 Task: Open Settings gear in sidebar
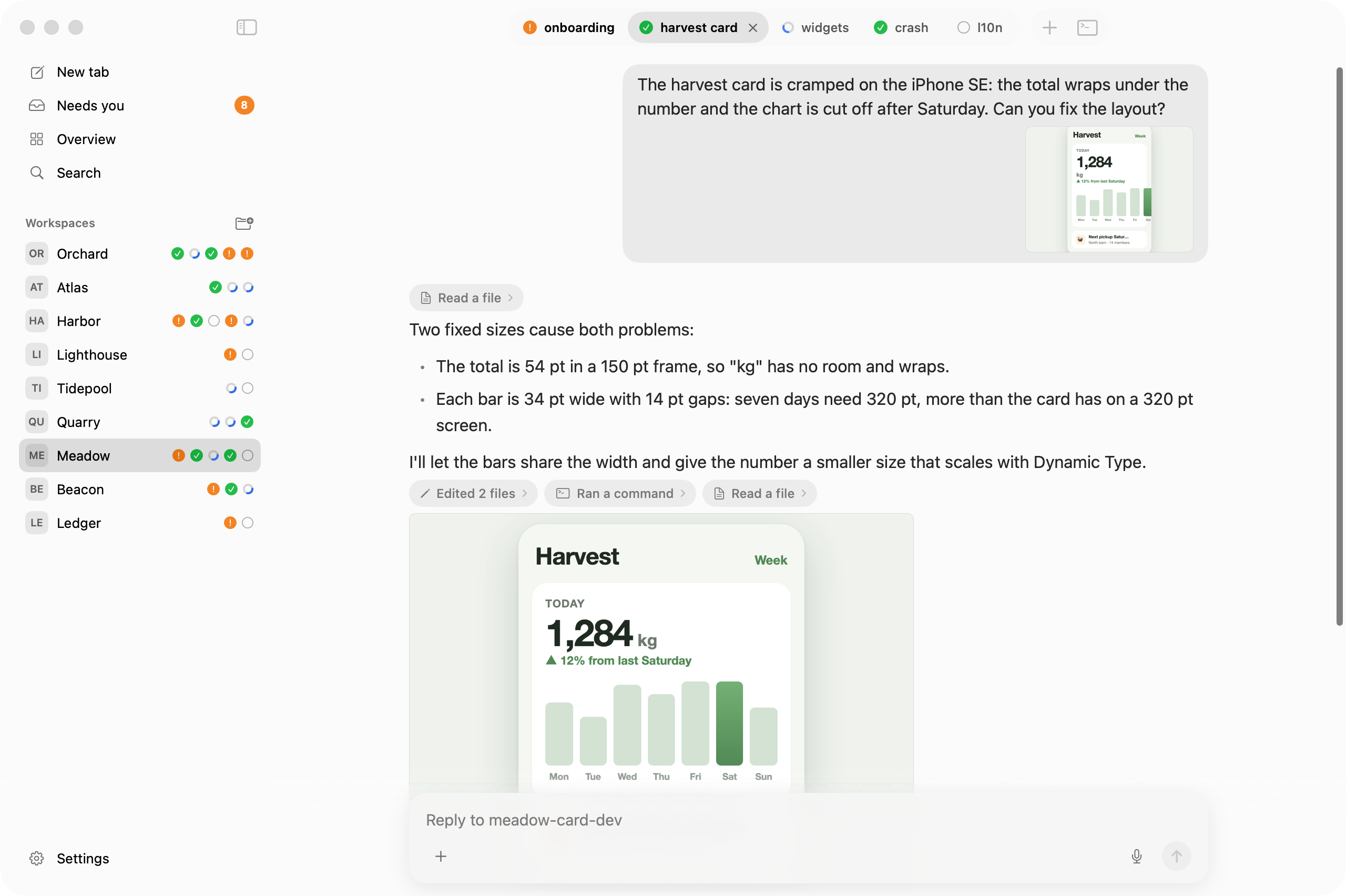click(68, 858)
